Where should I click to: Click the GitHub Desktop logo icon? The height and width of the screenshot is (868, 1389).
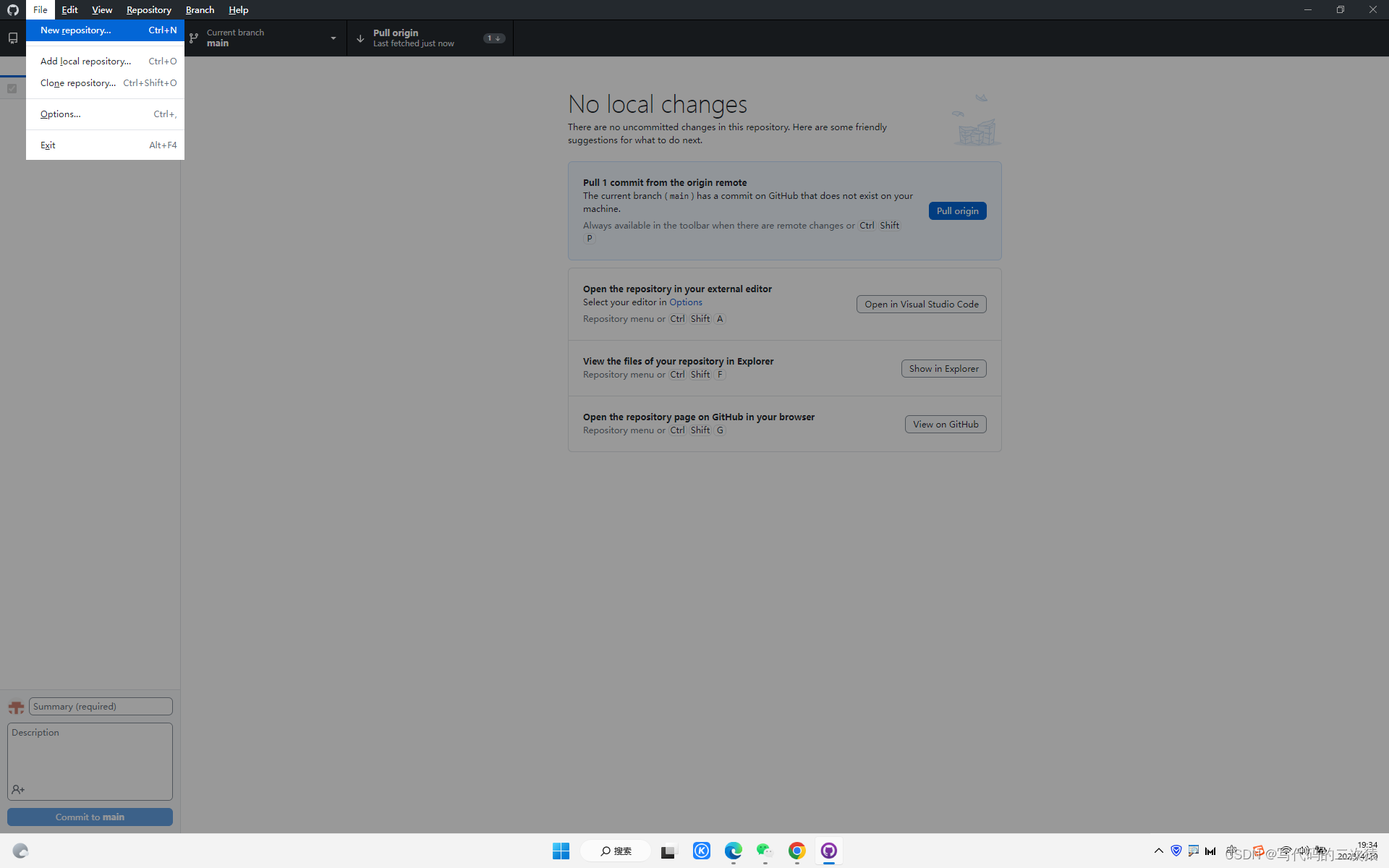[x=12, y=9]
